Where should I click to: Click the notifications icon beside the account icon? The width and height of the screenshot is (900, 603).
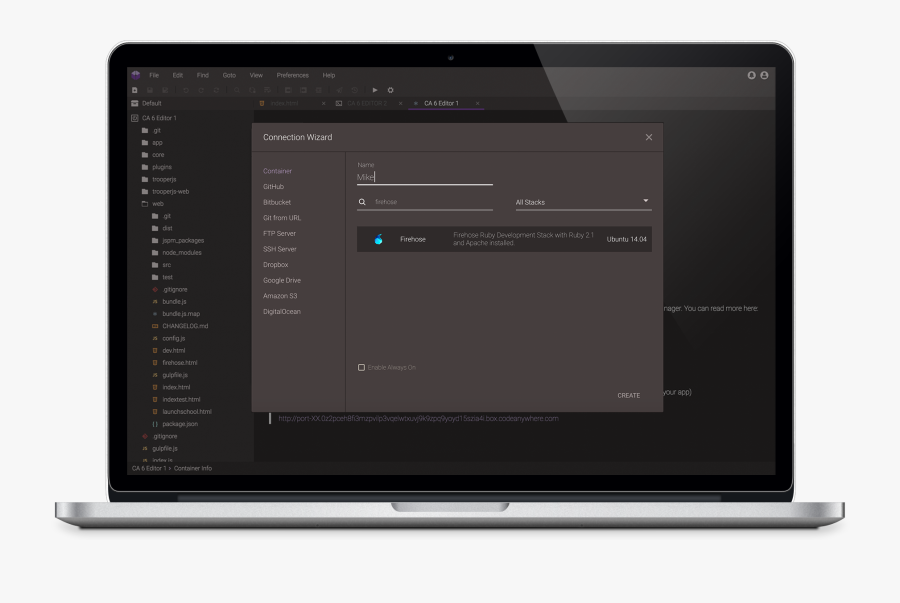752,75
